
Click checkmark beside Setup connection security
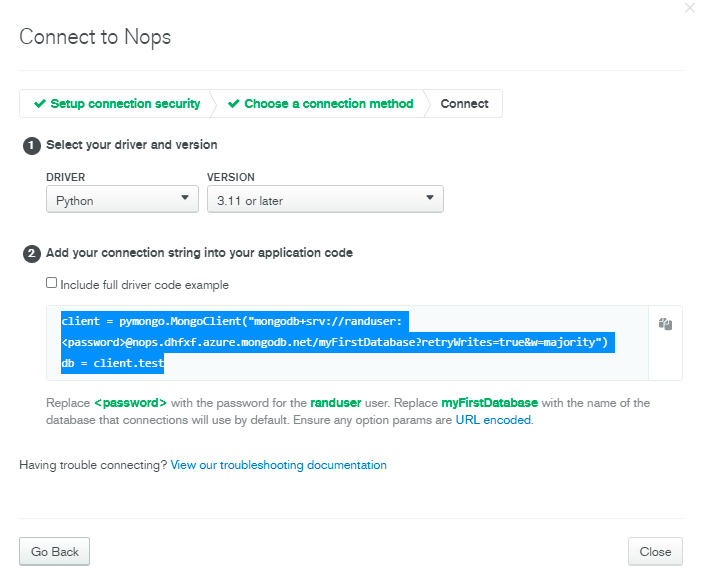[x=40, y=103]
